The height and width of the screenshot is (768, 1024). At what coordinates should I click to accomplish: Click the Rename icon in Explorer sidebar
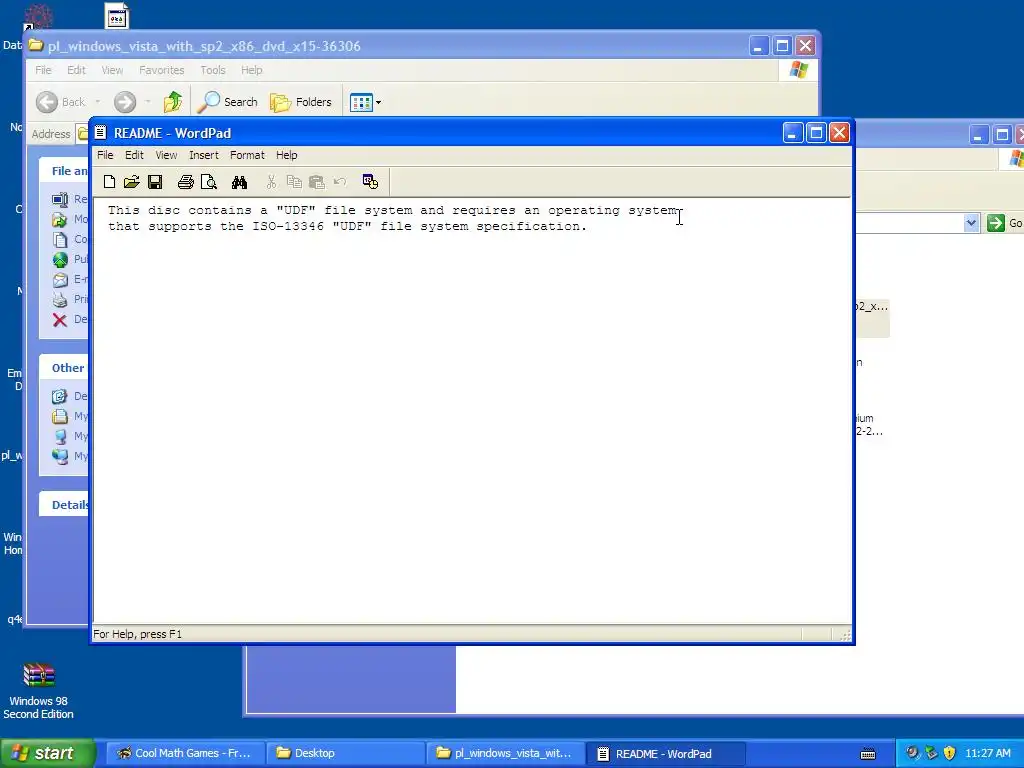point(59,199)
